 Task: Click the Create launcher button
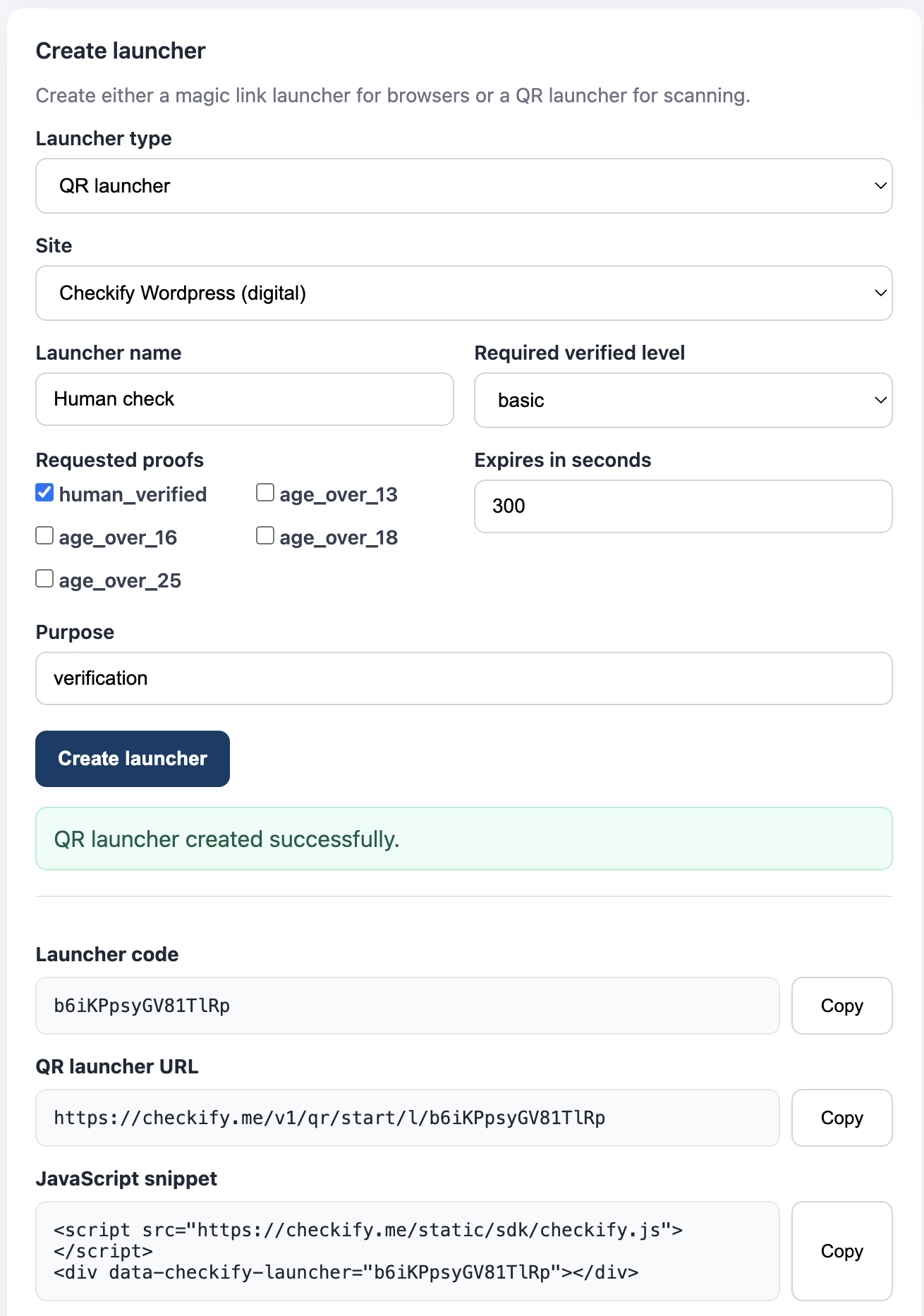click(x=133, y=759)
